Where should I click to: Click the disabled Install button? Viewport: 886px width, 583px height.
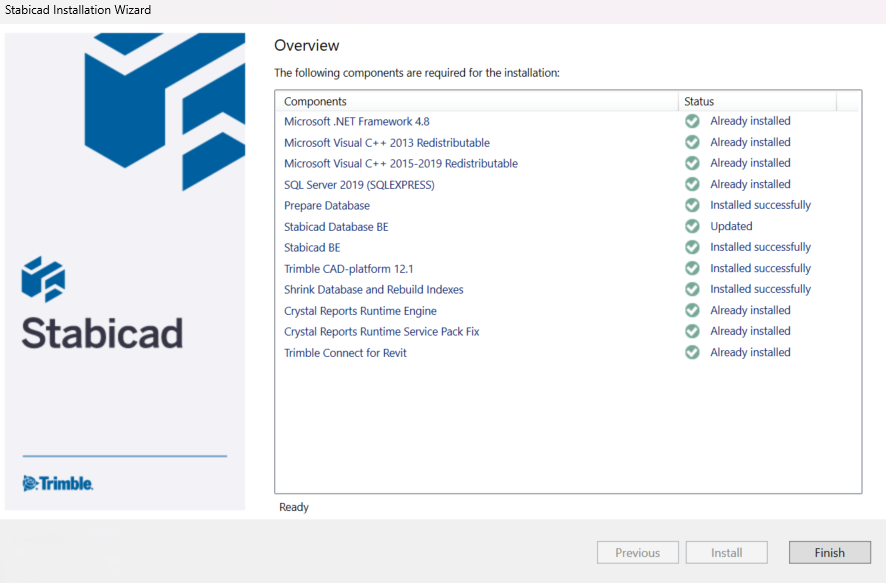point(726,552)
